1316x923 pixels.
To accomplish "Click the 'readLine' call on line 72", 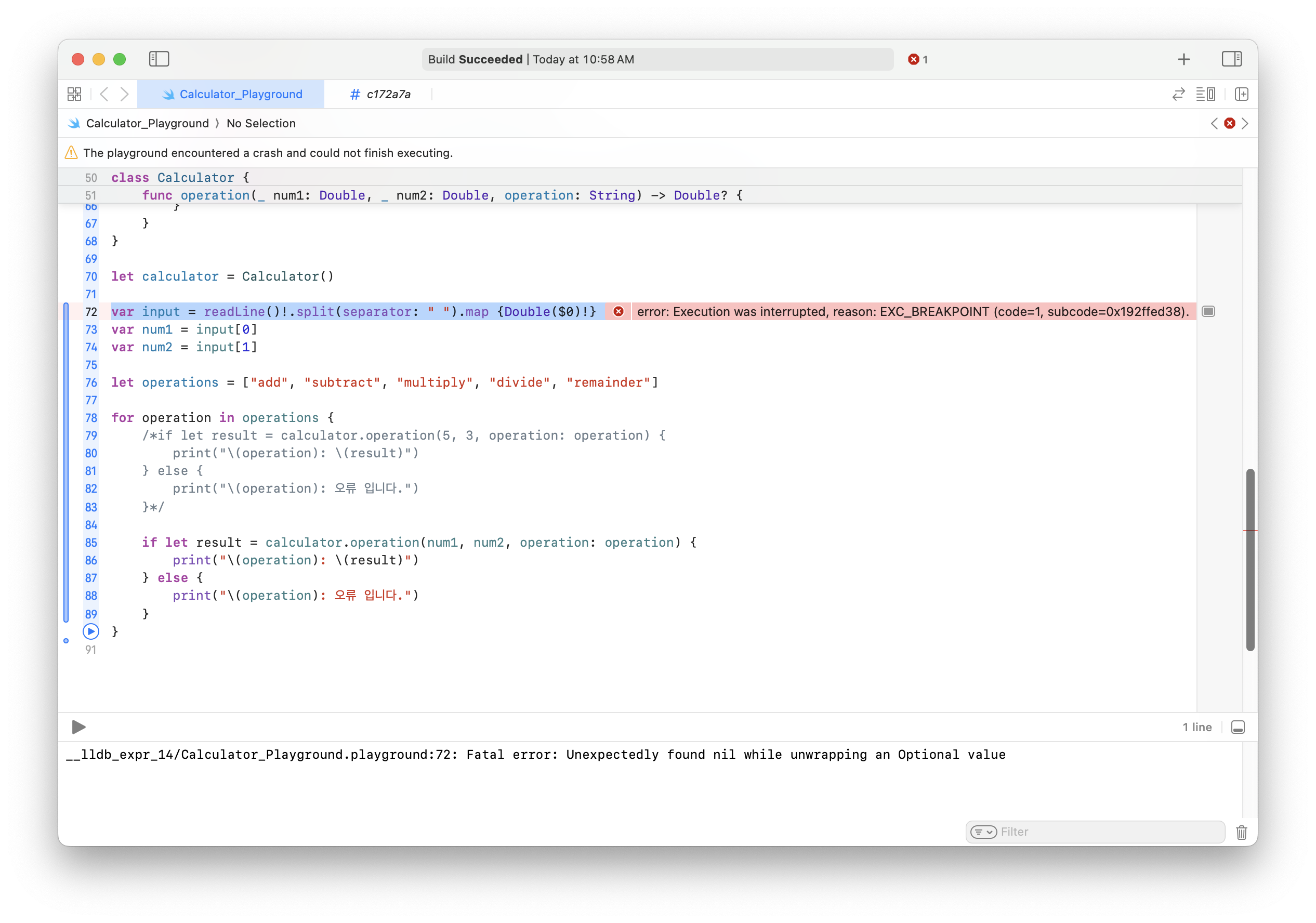I will (x=234, y=311).
